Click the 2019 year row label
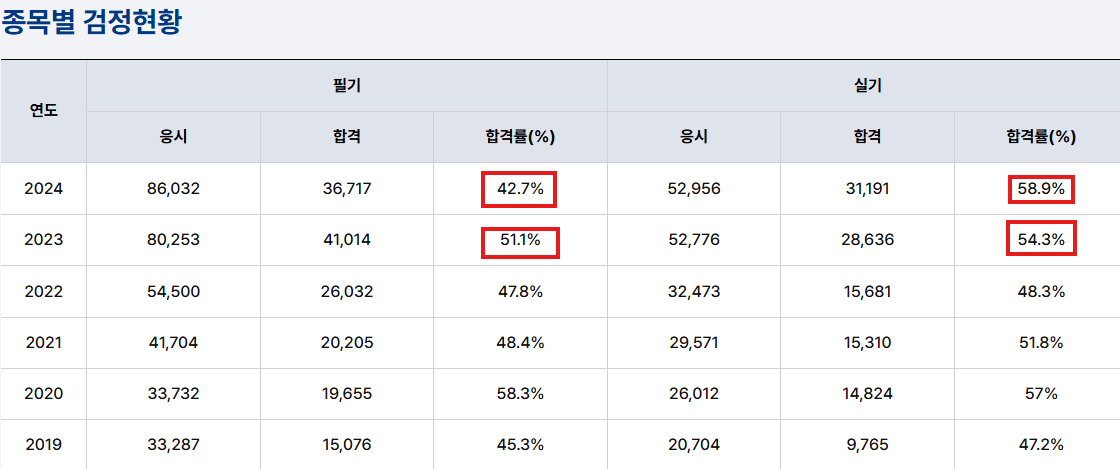The image size is (1120, 469). coord(44,445)
